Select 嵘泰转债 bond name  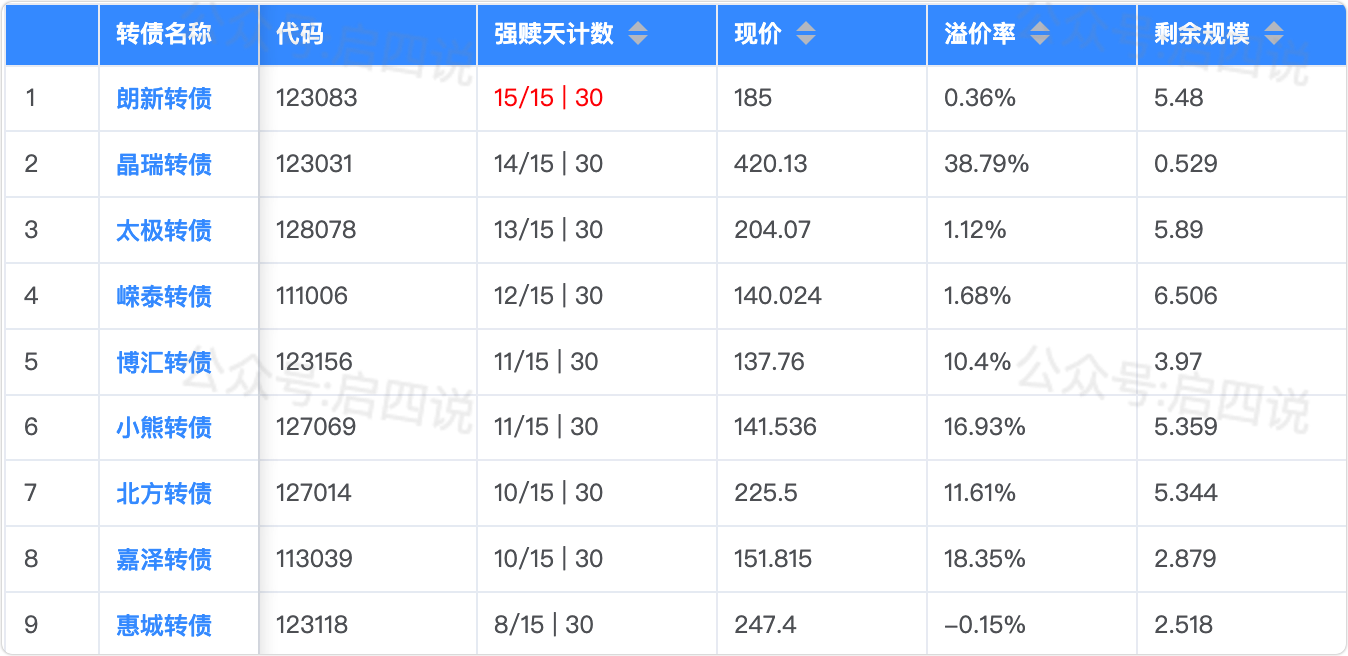pos(164,296)
